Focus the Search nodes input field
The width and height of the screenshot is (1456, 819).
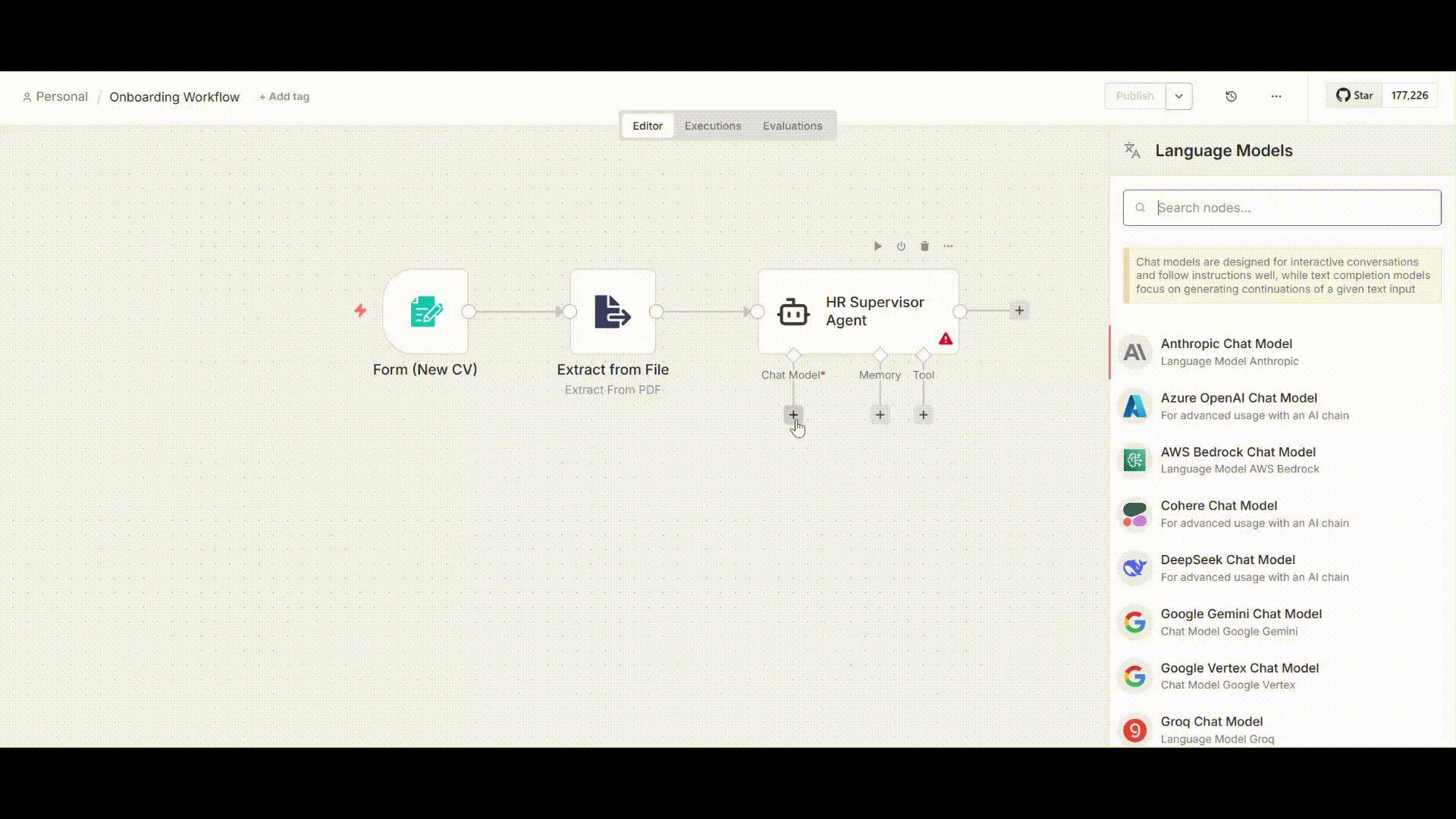(x=1289, y=208)
